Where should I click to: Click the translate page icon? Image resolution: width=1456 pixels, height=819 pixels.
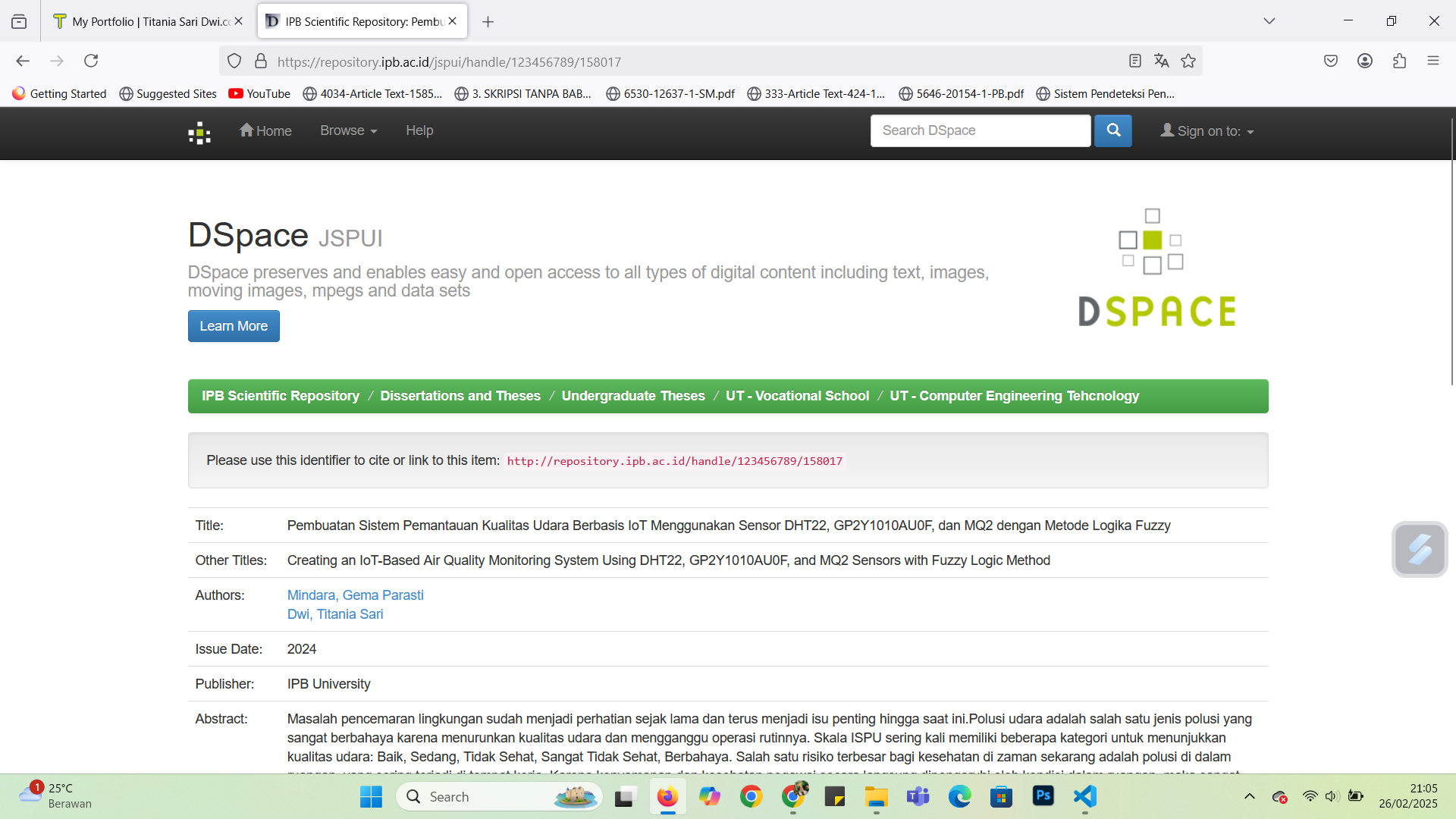[1162, 61]
